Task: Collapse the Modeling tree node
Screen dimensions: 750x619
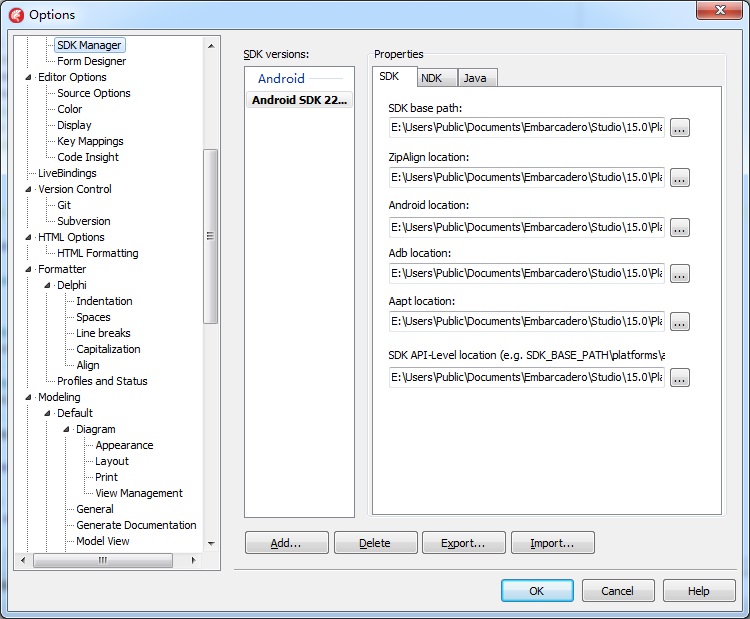Action: pyautogui.click(x=28, y=398)
